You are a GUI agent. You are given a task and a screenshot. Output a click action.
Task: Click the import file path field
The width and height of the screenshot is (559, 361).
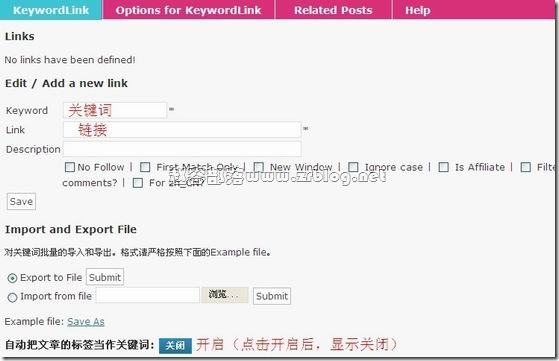148,295
